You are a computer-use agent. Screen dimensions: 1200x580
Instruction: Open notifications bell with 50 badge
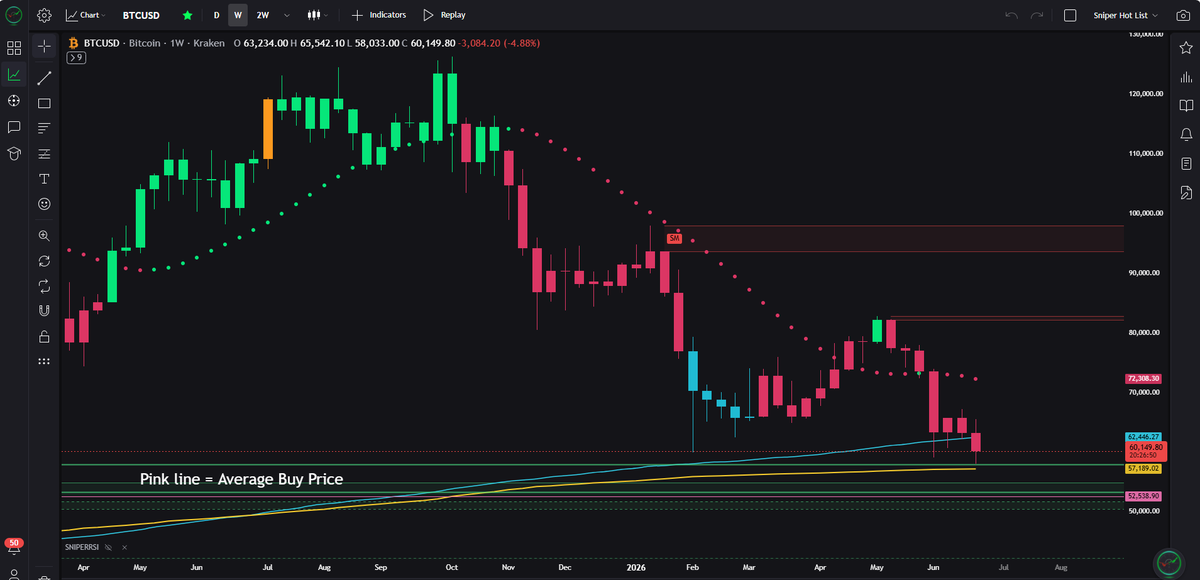pos(14,546)
